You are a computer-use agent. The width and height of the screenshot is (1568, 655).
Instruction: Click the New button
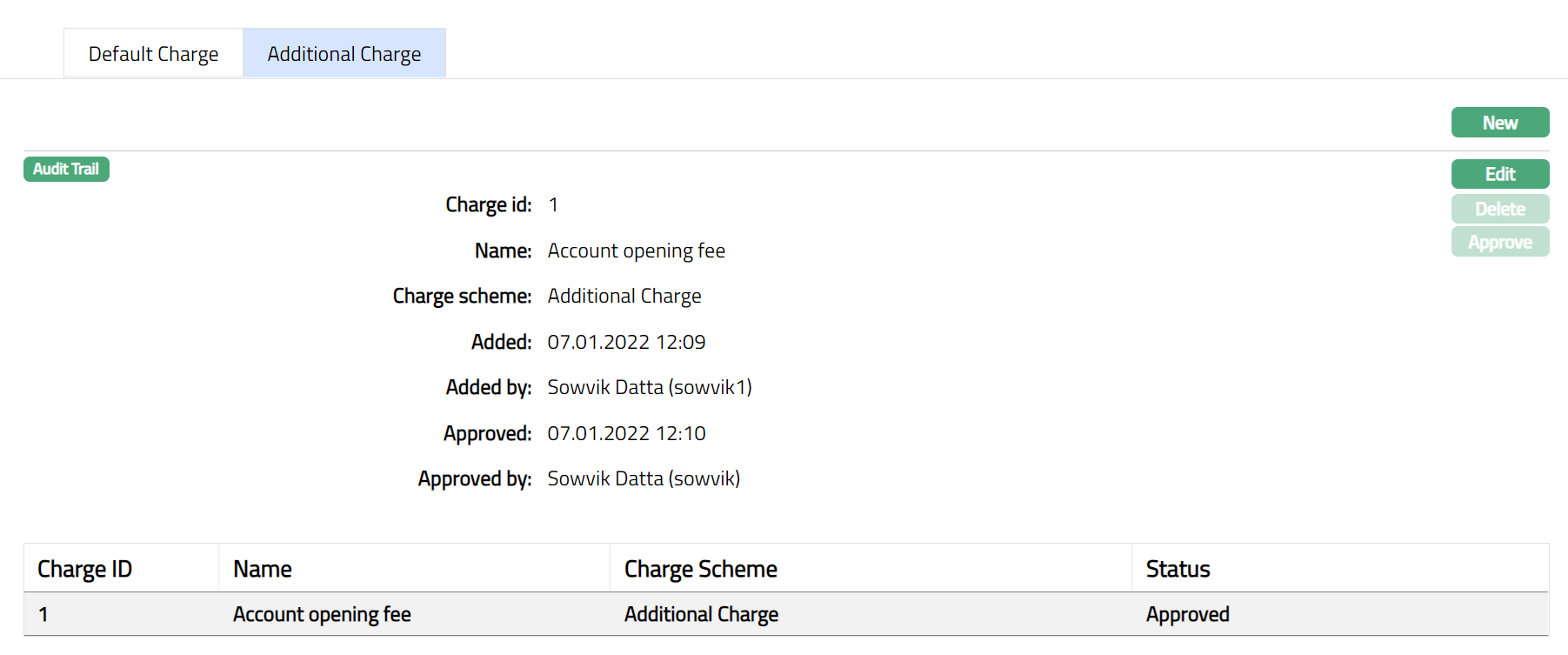pyautogui.click(x=1499, y=123)
